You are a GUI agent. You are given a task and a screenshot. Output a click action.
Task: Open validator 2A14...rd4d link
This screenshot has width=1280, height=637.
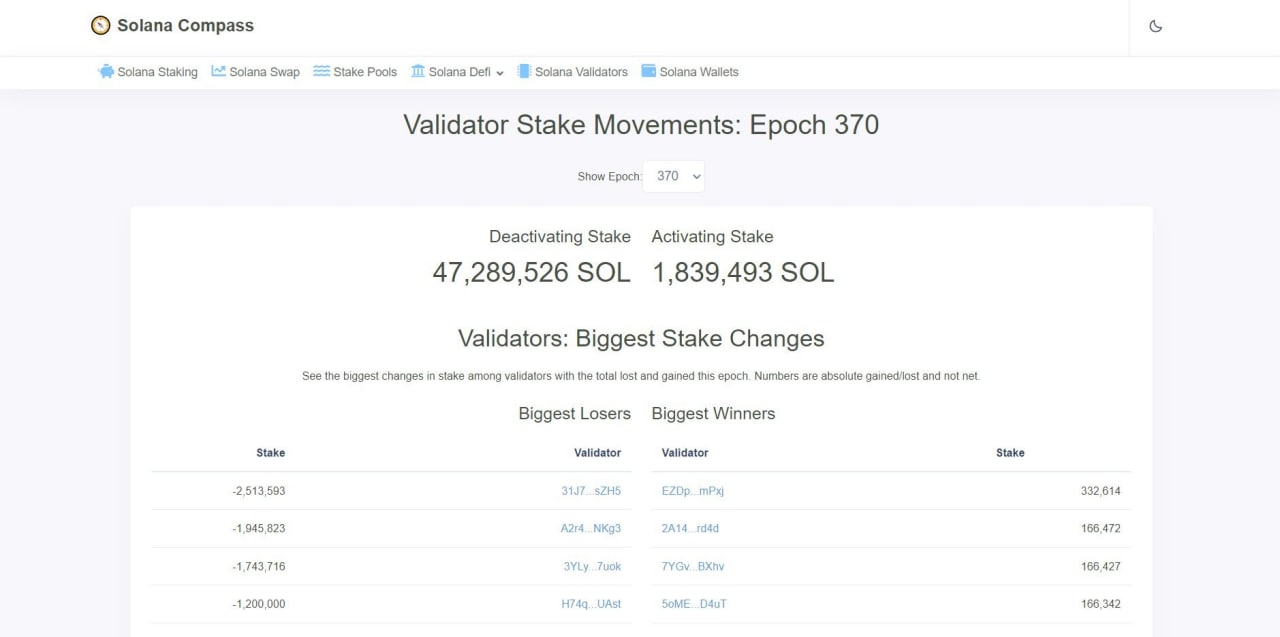[x=690, y=528]
